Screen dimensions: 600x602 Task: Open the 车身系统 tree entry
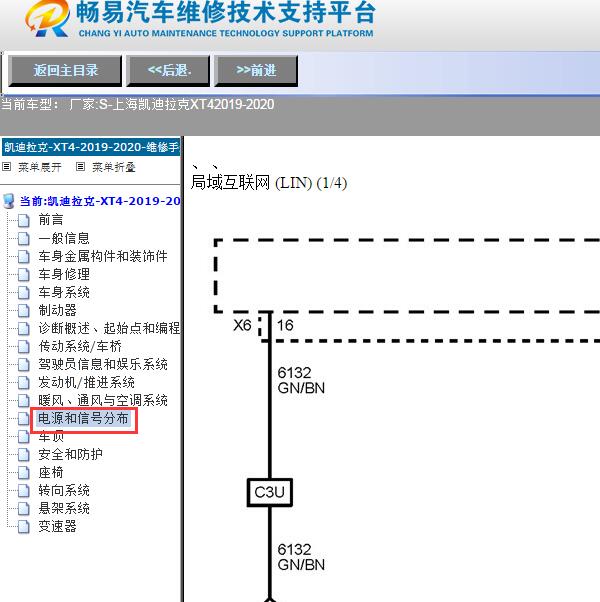(64, 292)
